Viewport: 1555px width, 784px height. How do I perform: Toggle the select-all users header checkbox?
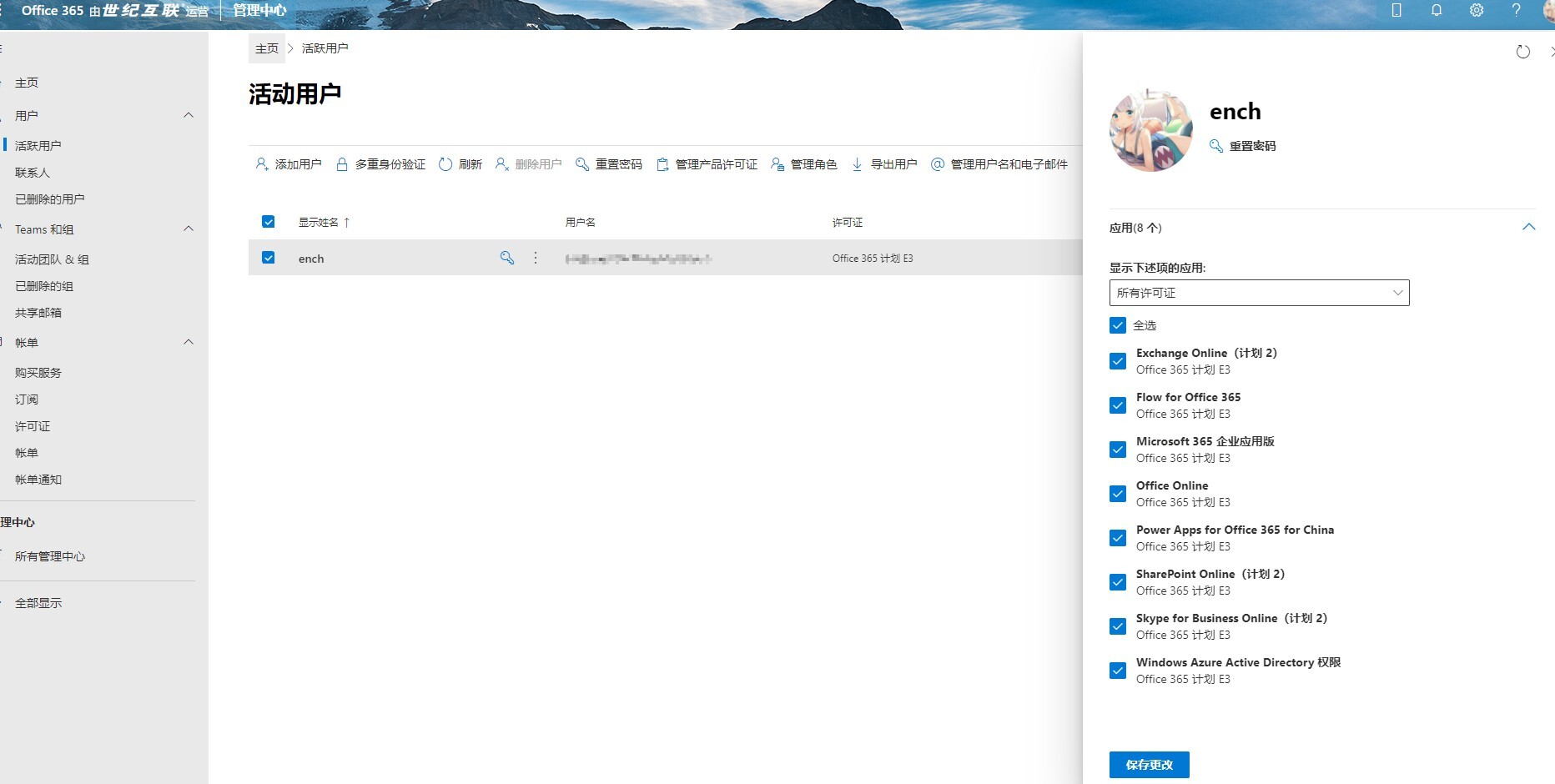click(x=269, y=222)
